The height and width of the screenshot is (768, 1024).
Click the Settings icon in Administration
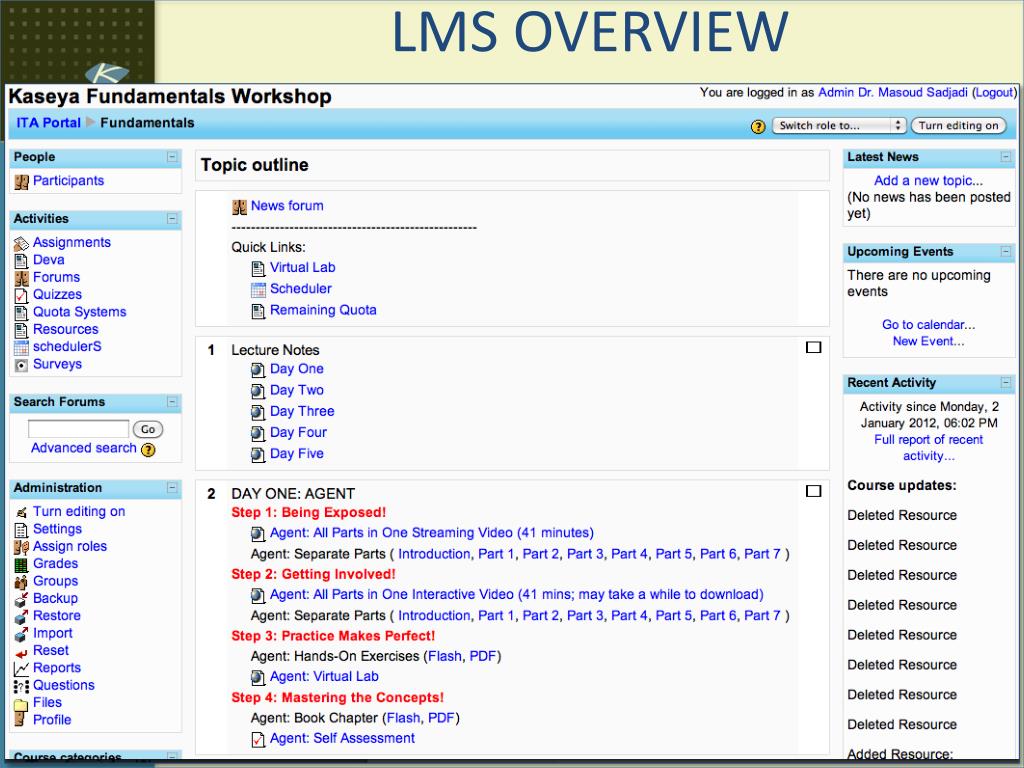22,530
